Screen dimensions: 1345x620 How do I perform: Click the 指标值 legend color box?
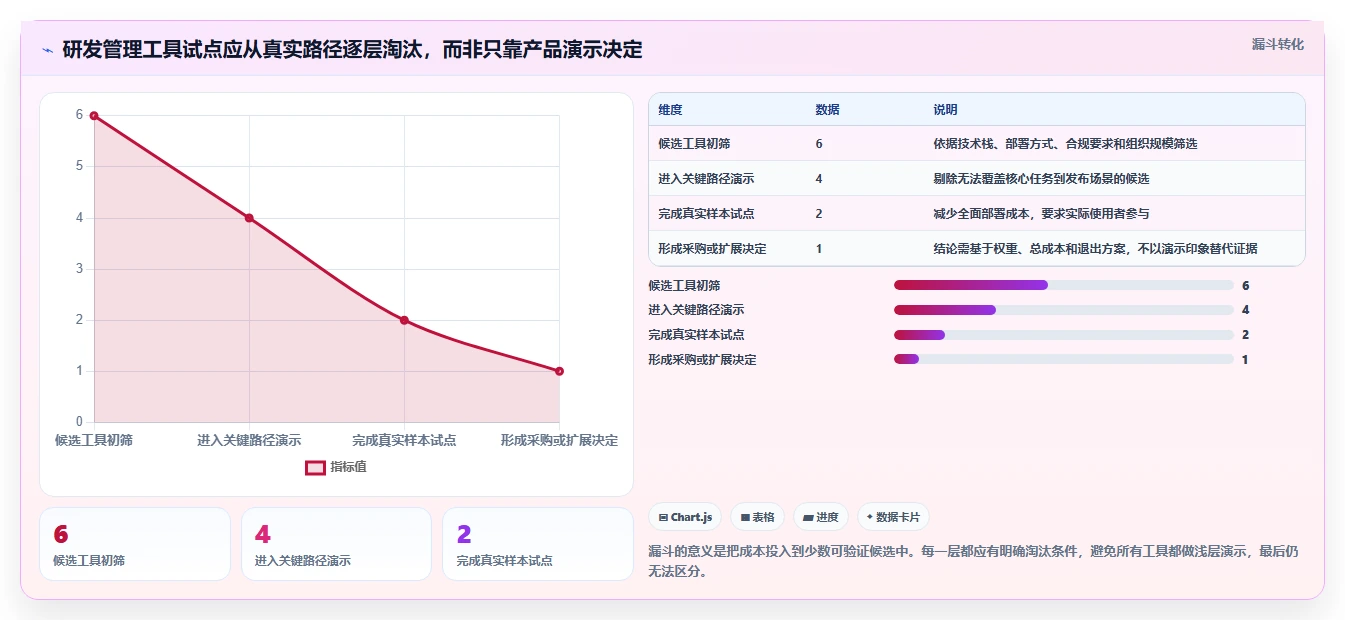(315, 467)
